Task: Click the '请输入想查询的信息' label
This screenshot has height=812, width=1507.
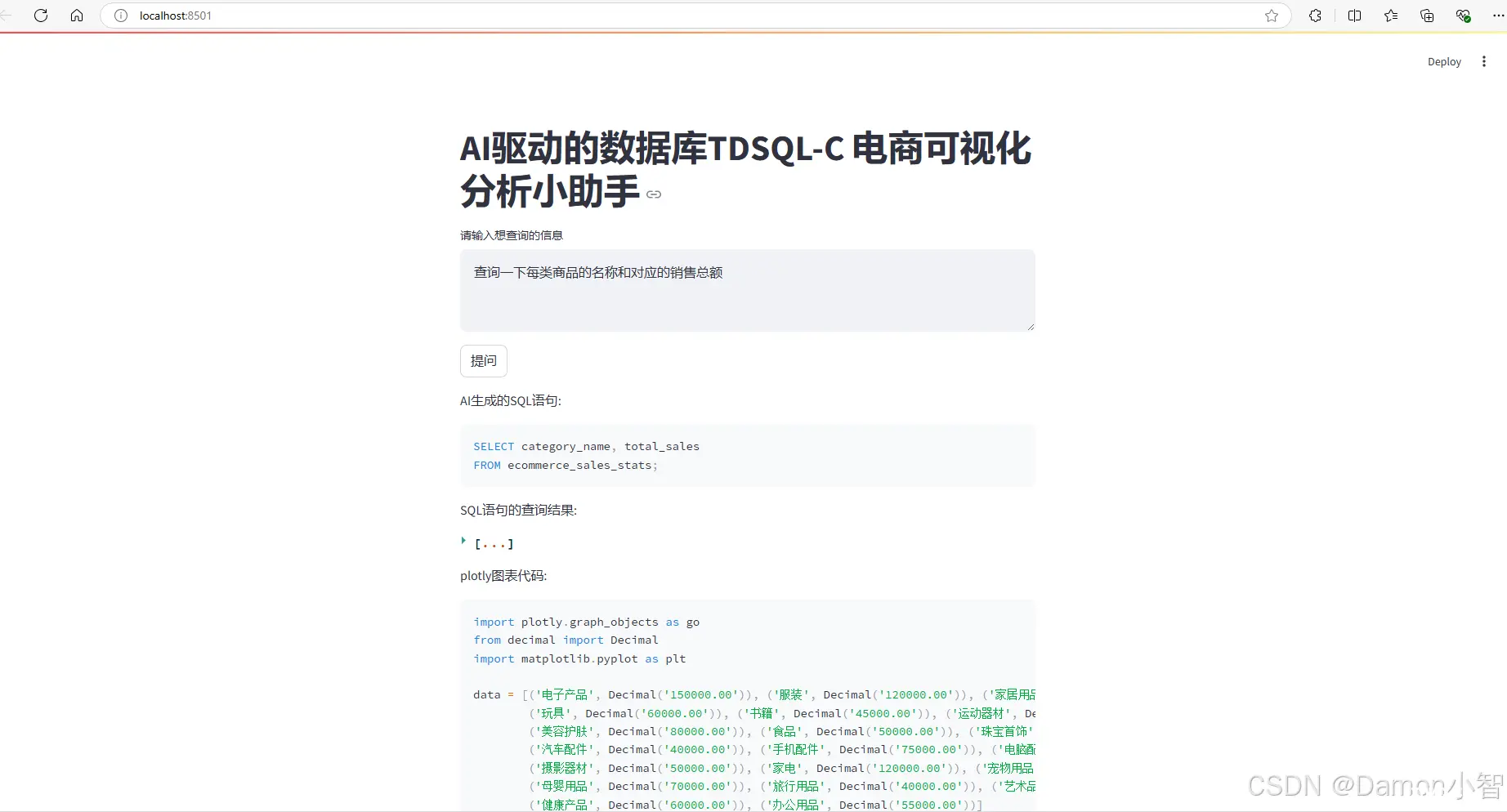Action: point(512,236)
